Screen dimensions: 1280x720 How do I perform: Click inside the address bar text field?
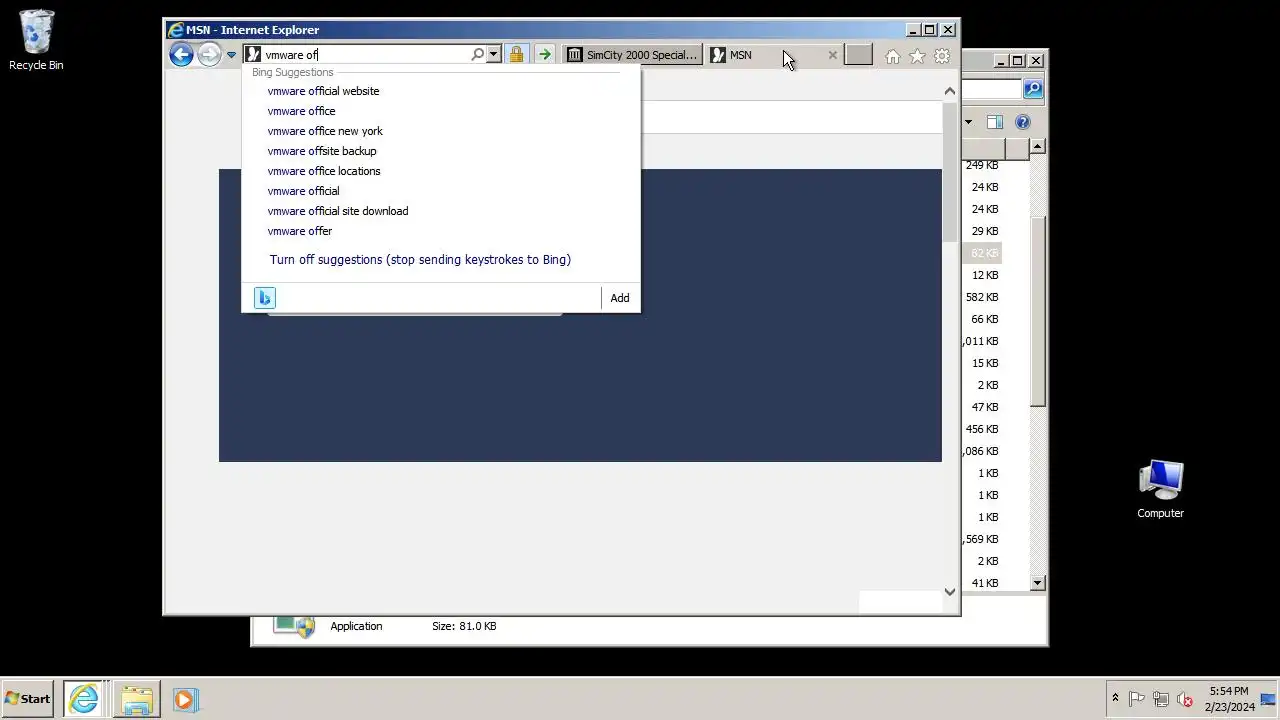[x=366, y=55]
